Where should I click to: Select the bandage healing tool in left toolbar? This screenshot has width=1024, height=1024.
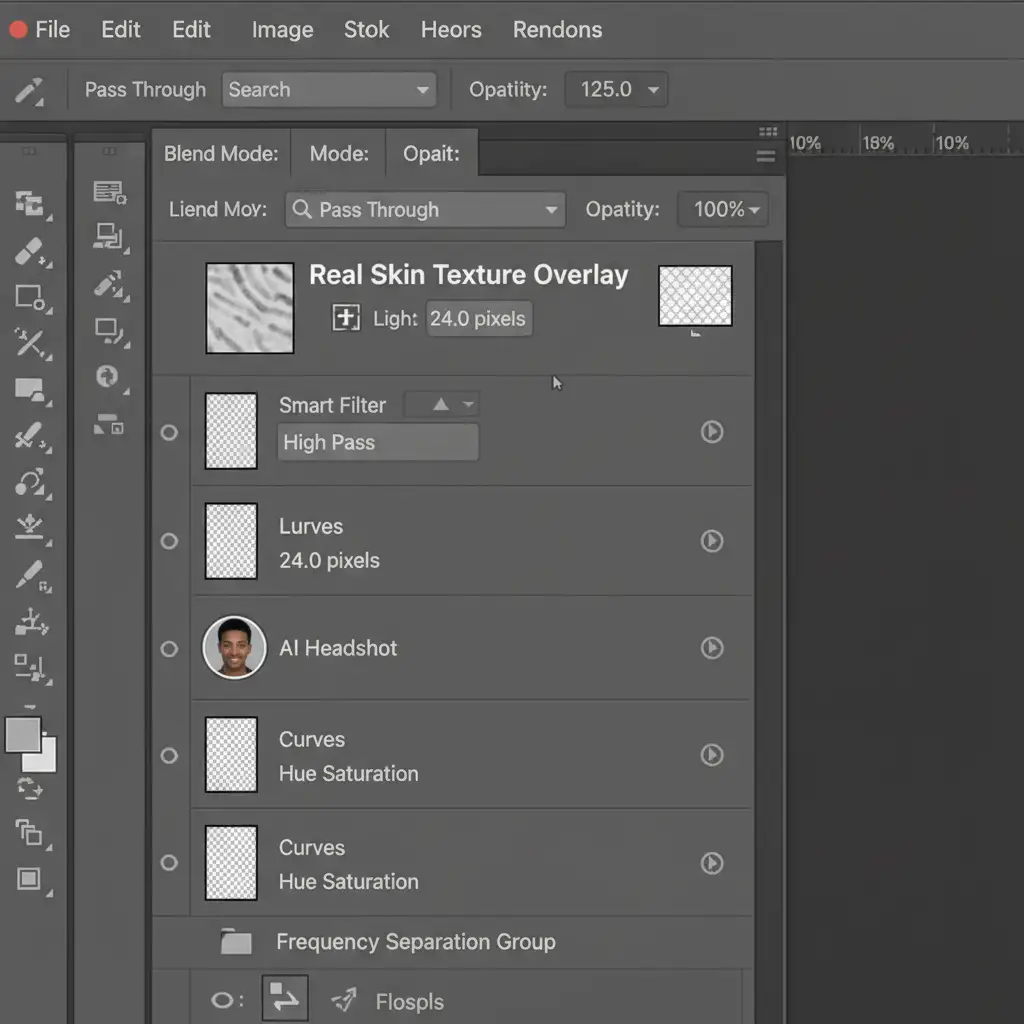pyautogui.click(x=30, y=251)
